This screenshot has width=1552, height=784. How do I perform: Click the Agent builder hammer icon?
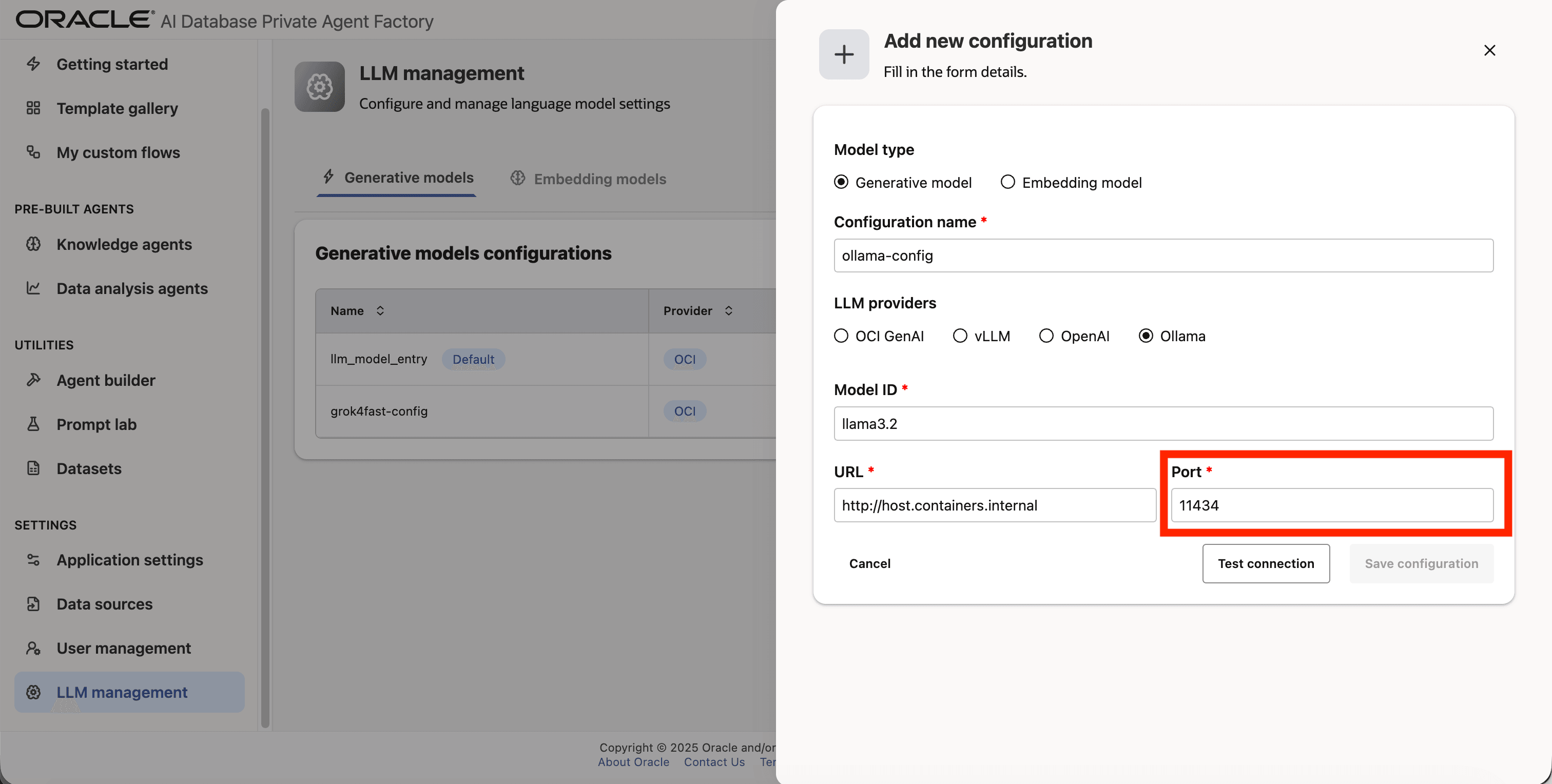33,380
